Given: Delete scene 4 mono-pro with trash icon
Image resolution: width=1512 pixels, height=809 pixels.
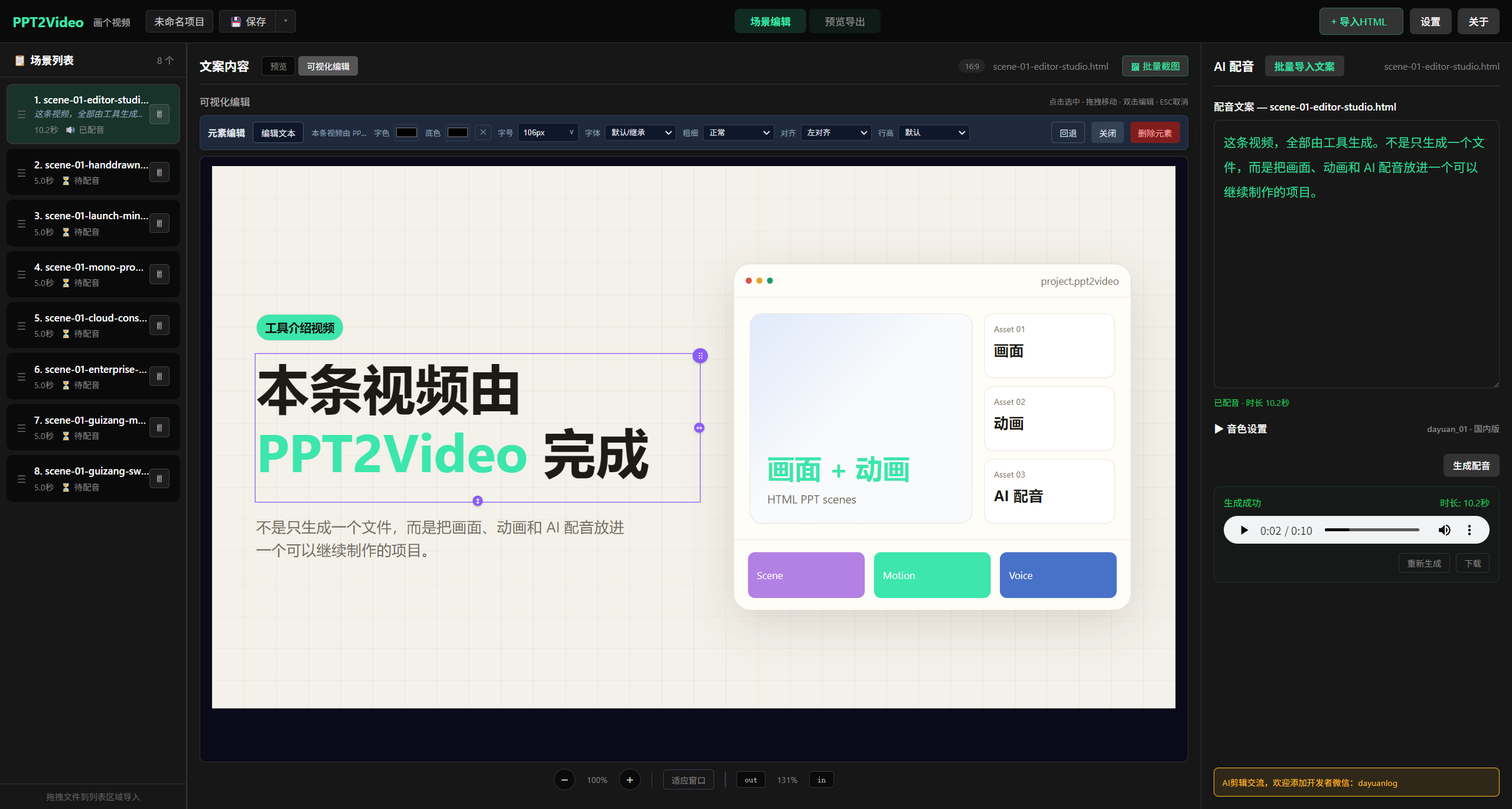Looking at the screenshot, I should (x=159, y=274).
